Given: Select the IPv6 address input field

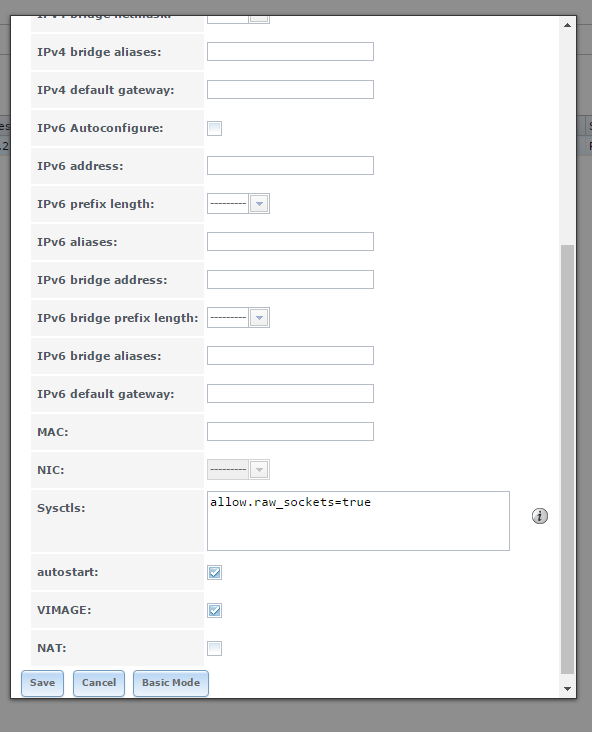Looking at the screenshot, I should [x=290, y=166].
